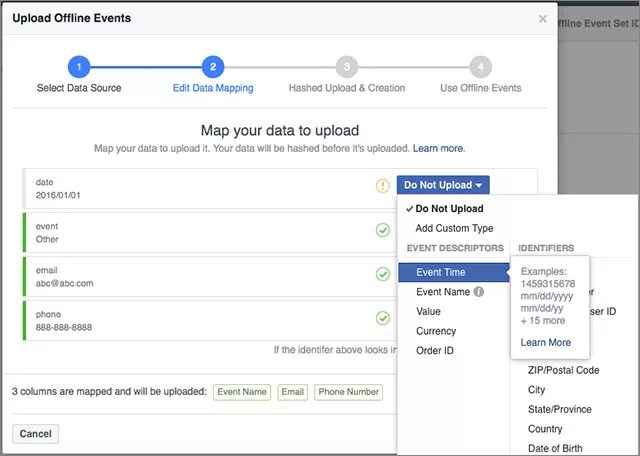Select ZIP/Postal Code identifier
Screen dimensions: 640x456
pyautogui.click(x=563, y=370)
